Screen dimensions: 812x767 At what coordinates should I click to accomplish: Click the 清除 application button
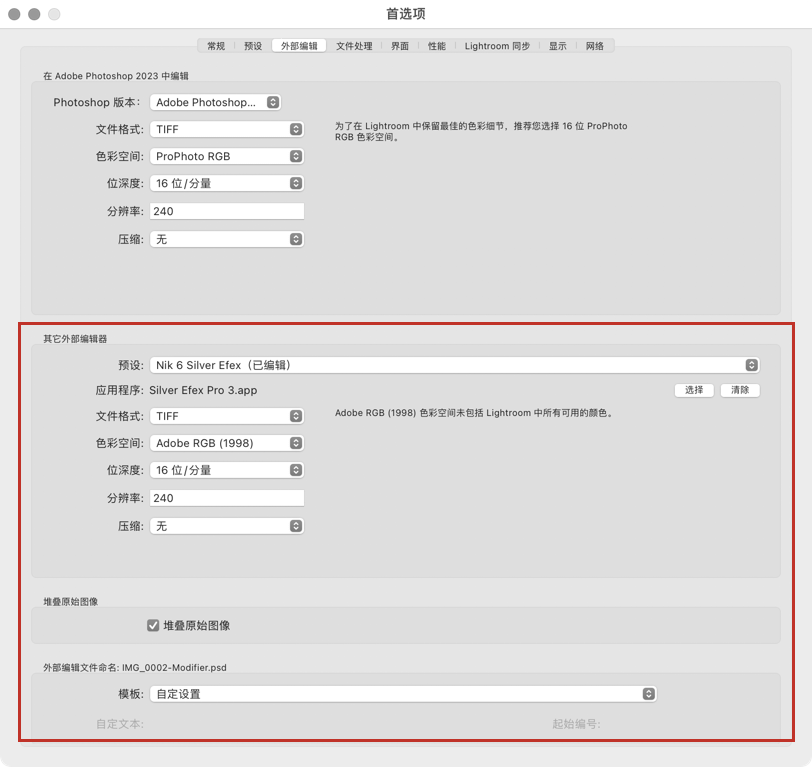740,390
